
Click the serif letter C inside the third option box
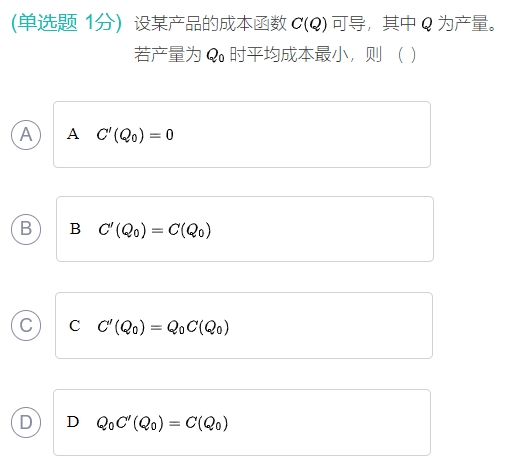tap(75, 326)
